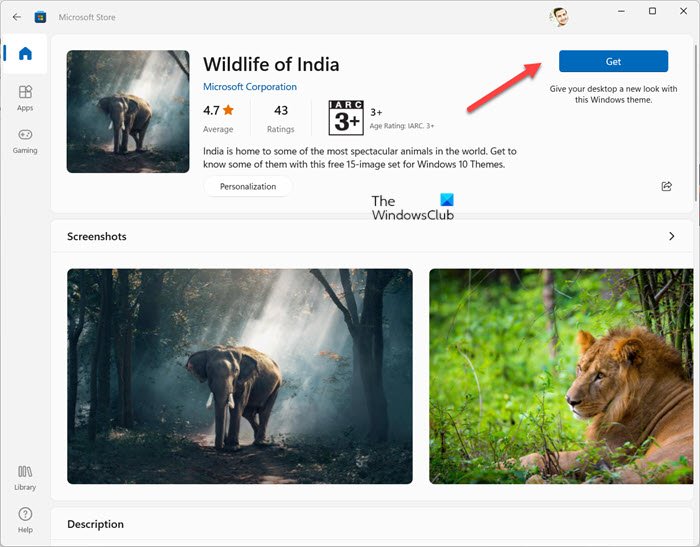Click the share icon

[667, 186]
